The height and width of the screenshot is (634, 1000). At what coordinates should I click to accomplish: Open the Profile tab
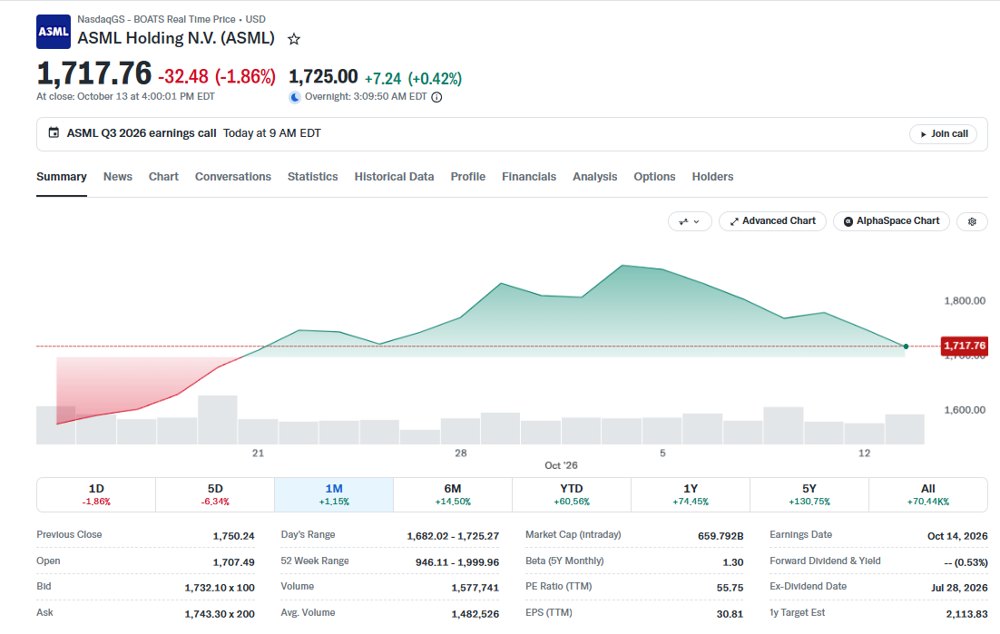[468, 177]
